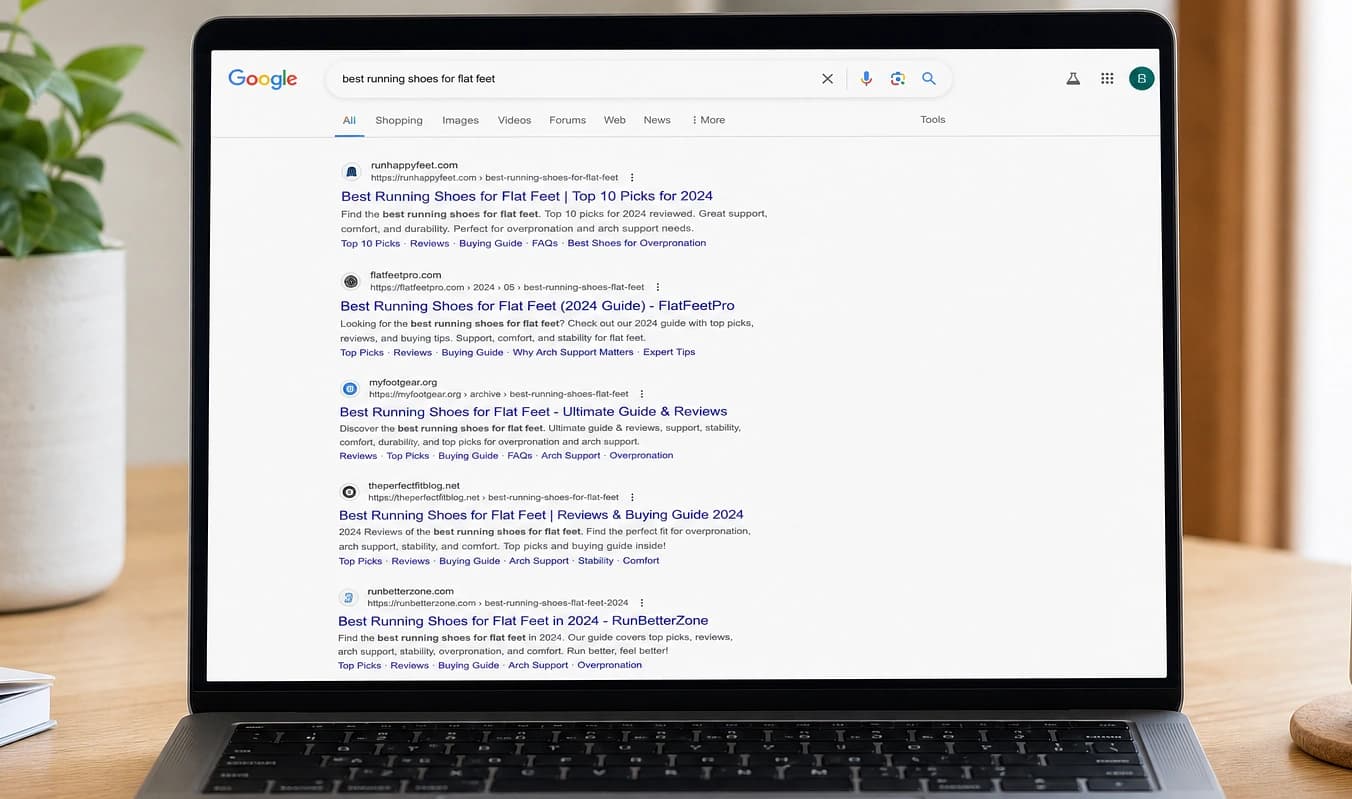Open 'Top 10 Picks for 2024' result title
Viewport: 1352px width, 799px height.
[x=527, y=196]
